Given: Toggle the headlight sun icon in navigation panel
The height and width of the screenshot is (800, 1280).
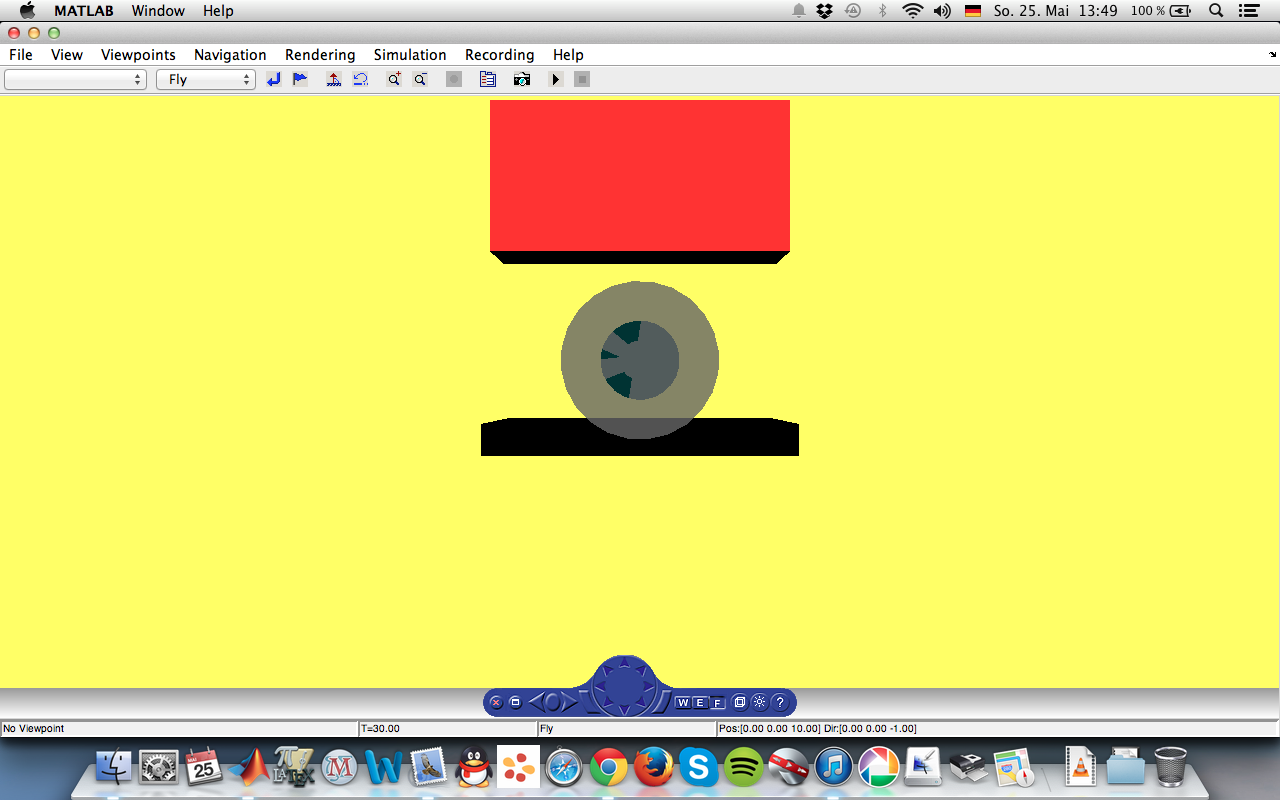Looking at the screenshot, I should click(760, 703).
